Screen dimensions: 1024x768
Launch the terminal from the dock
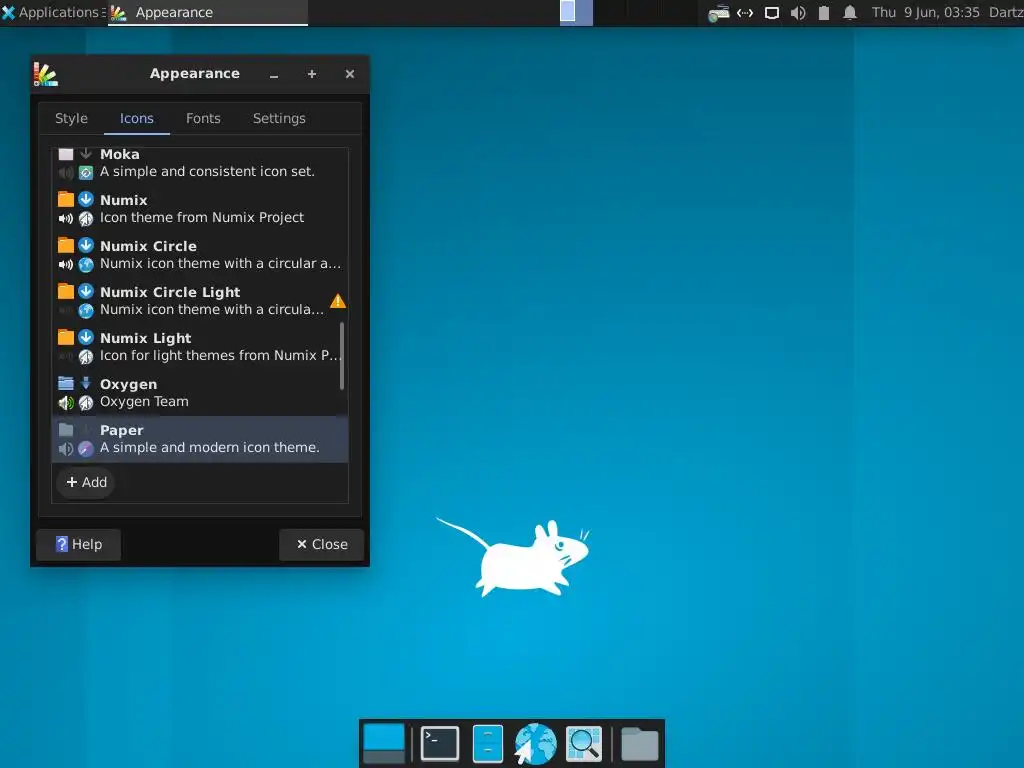tap(440, 743)
